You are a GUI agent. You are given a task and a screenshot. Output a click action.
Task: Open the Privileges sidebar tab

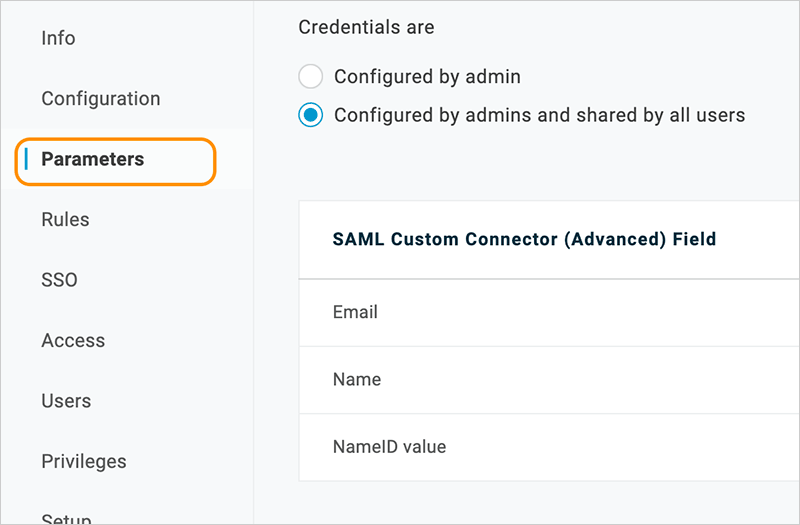tap(84, 462)
